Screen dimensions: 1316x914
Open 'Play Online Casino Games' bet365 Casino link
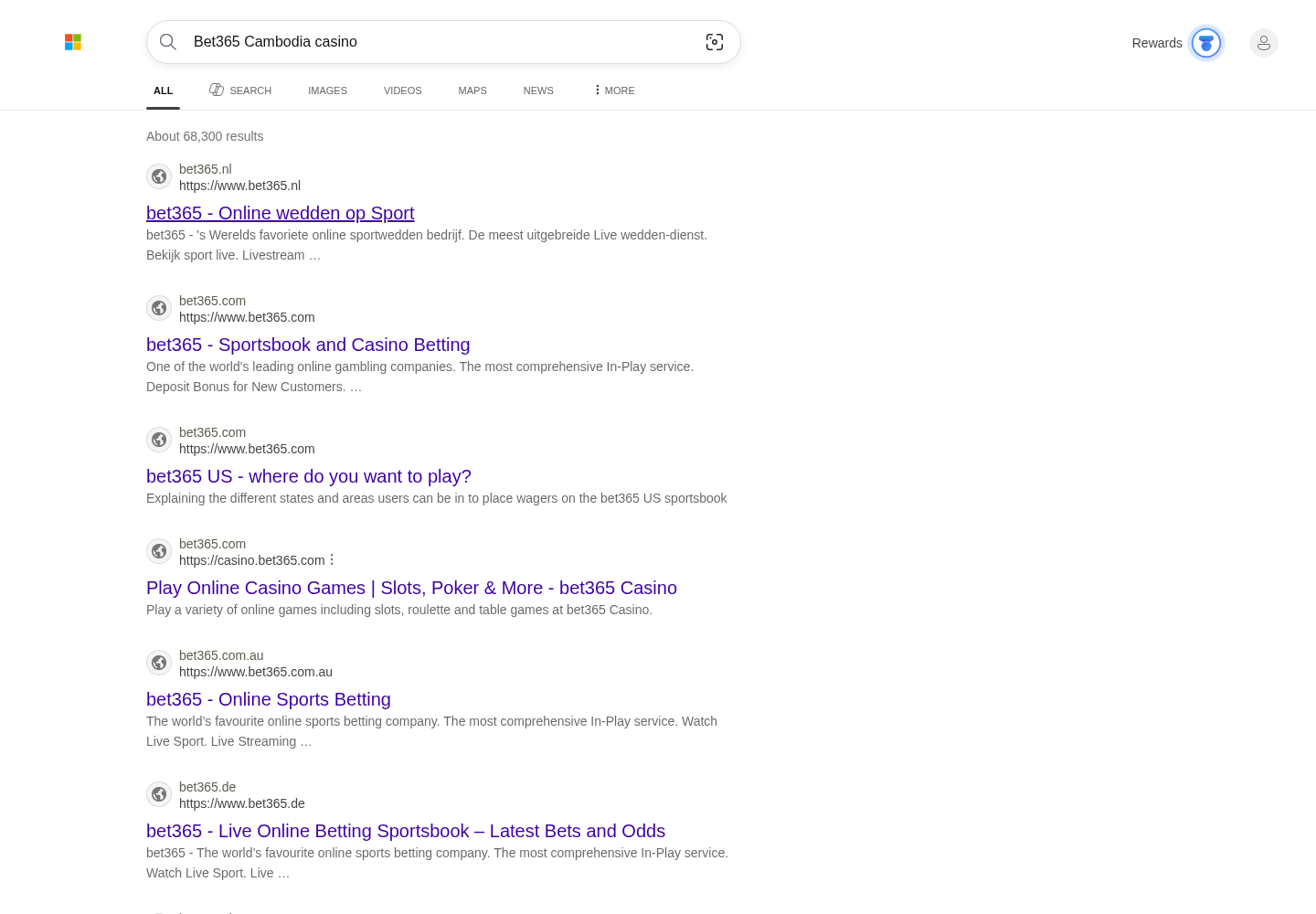click(411, 588)
